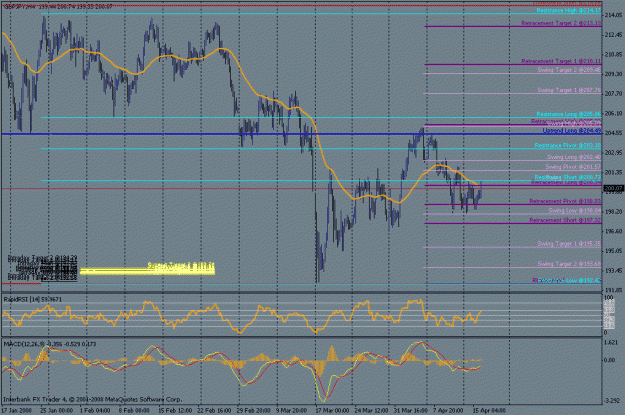The width and height of the screenshot is (625, 415).
Task: Click the '22 Feb 16:00' time axis label
Action: (x=214, y=411)
